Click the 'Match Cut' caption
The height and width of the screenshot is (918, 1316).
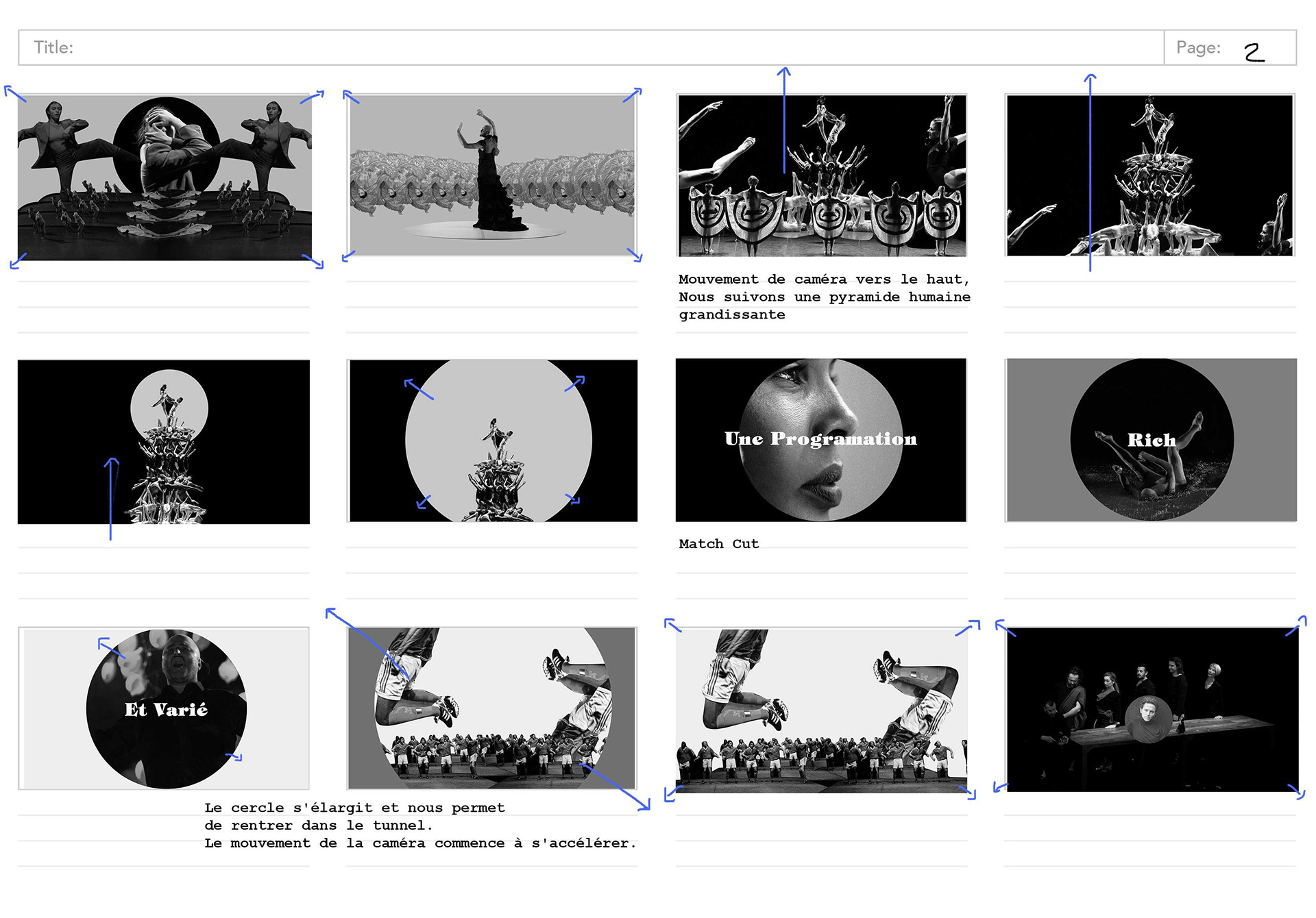[719, 544]
